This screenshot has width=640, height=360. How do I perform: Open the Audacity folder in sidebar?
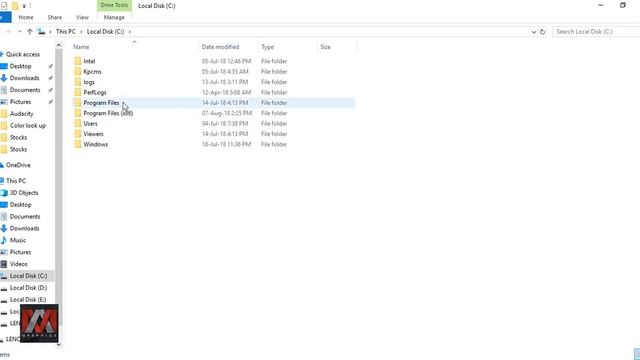(22, 114)
